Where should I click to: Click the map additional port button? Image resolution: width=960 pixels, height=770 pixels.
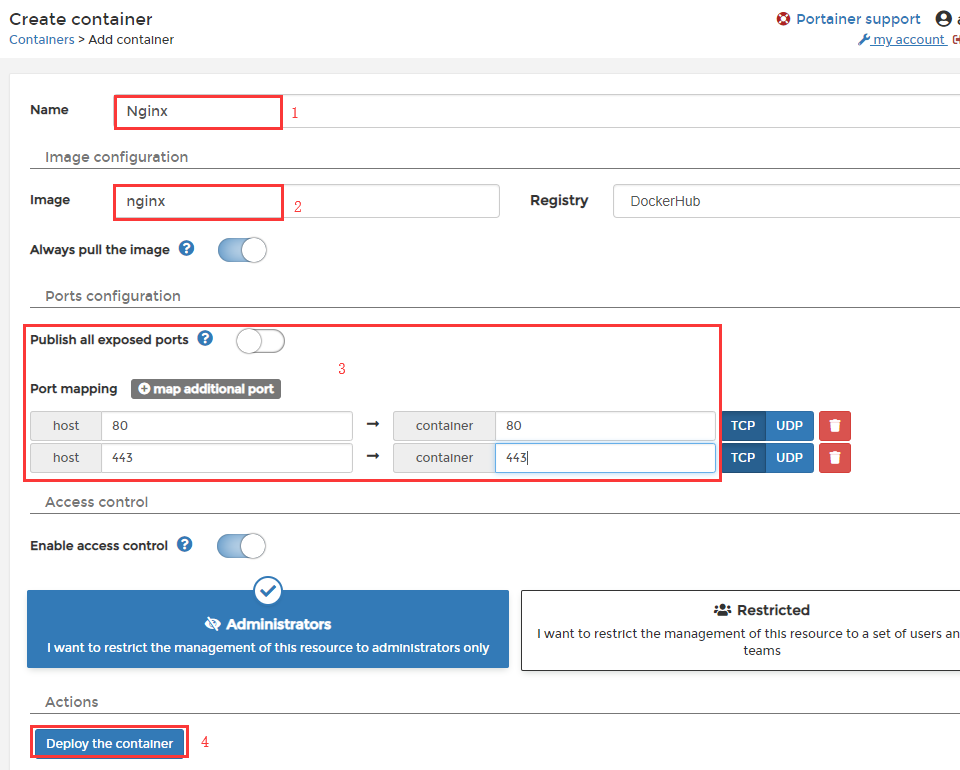tap(205, 388)
